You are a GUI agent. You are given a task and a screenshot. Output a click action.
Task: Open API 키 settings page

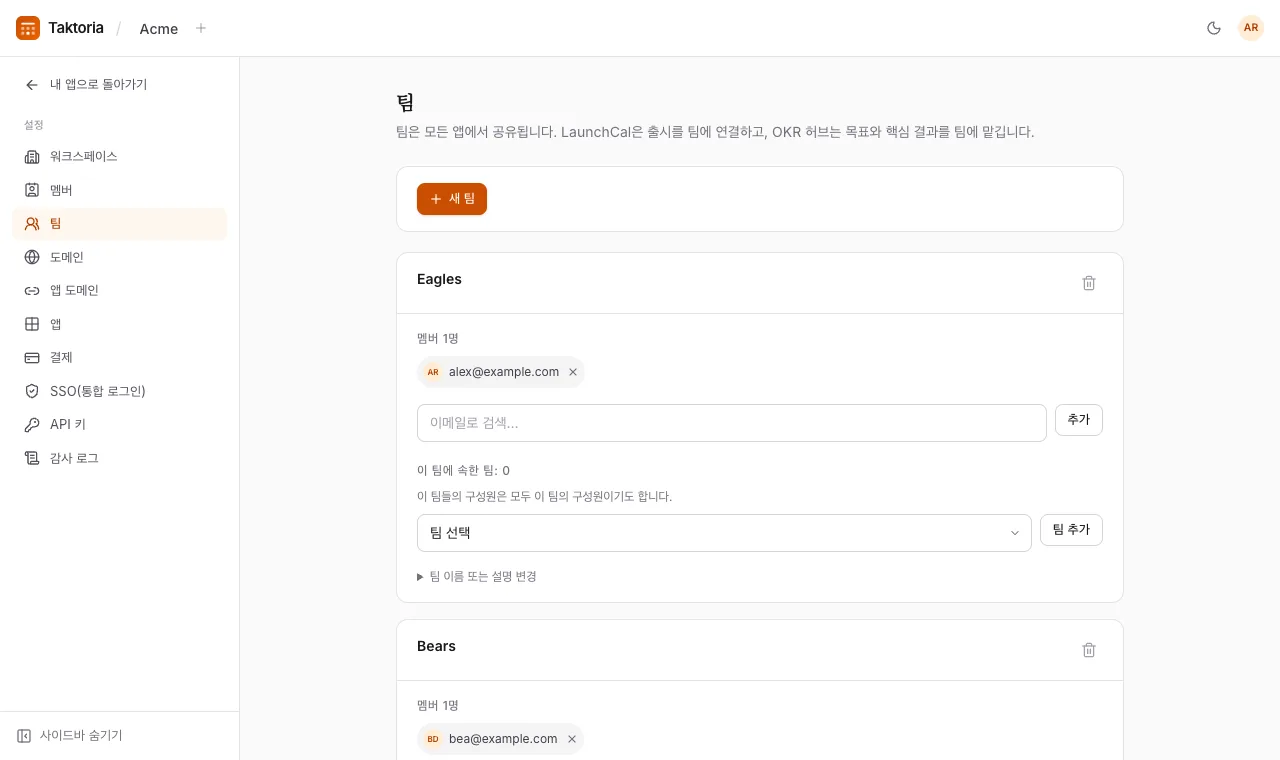(119, 425)
